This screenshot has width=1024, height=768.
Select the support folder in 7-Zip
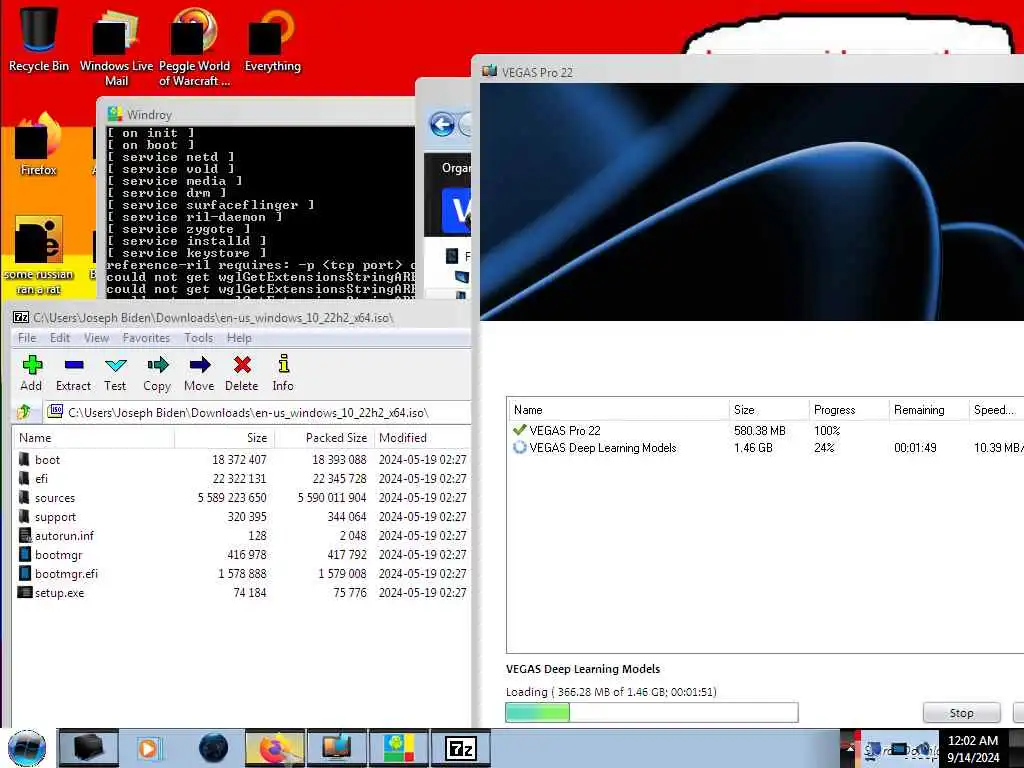tap(241, 516)
